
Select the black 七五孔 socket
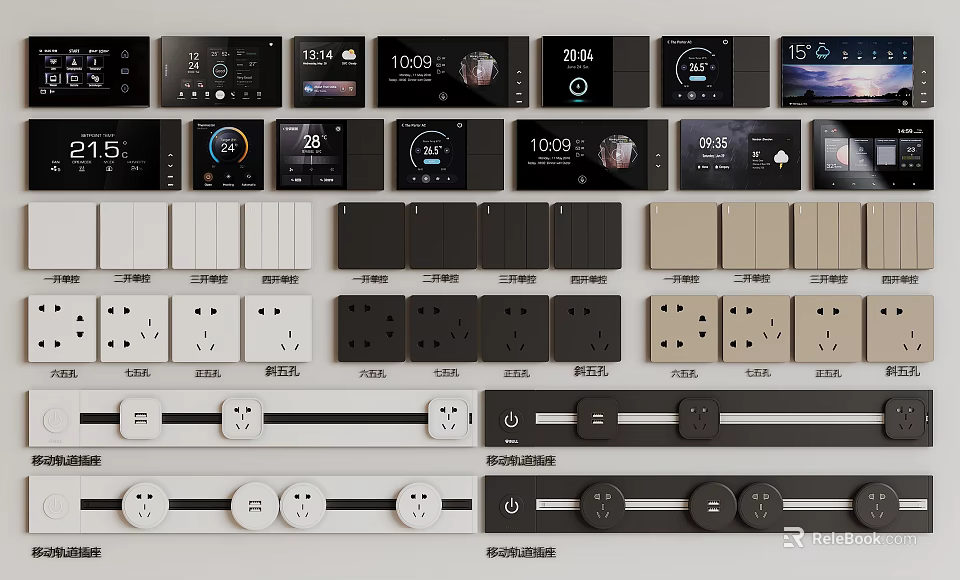[x=443, y=328]
